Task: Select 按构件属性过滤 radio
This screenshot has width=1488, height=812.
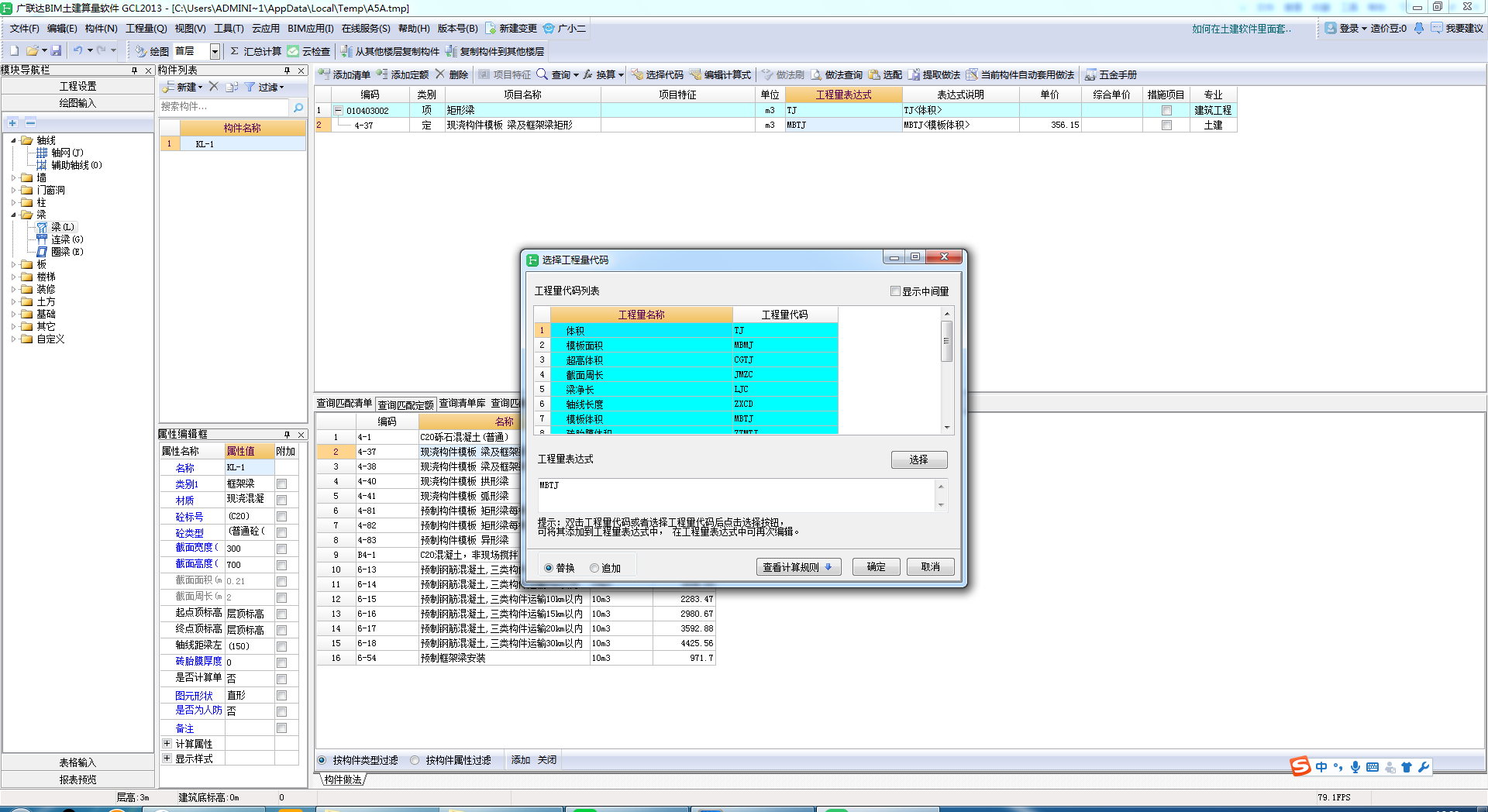Action: 415,760
